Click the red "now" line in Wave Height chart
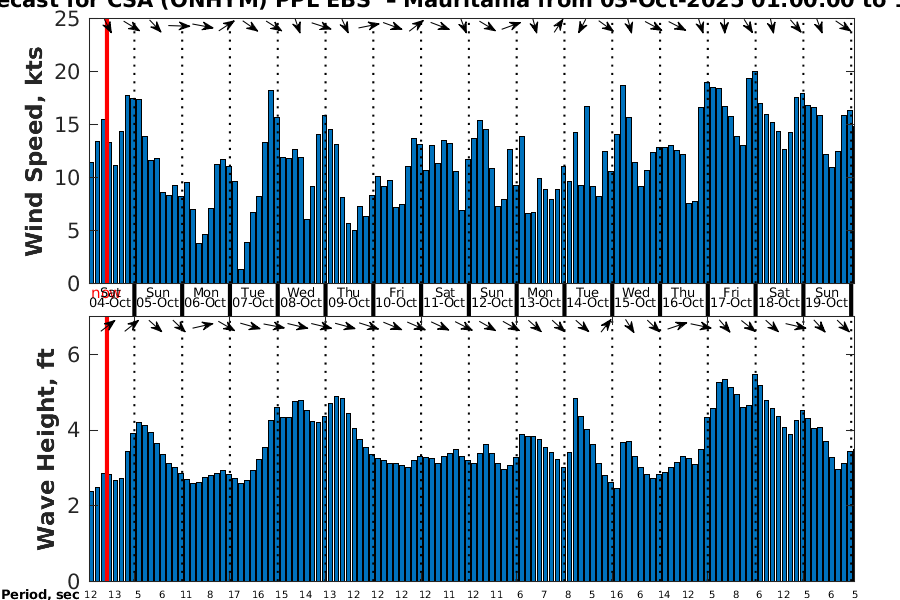This screenshot has width=900, height=600. click(107, 450)
